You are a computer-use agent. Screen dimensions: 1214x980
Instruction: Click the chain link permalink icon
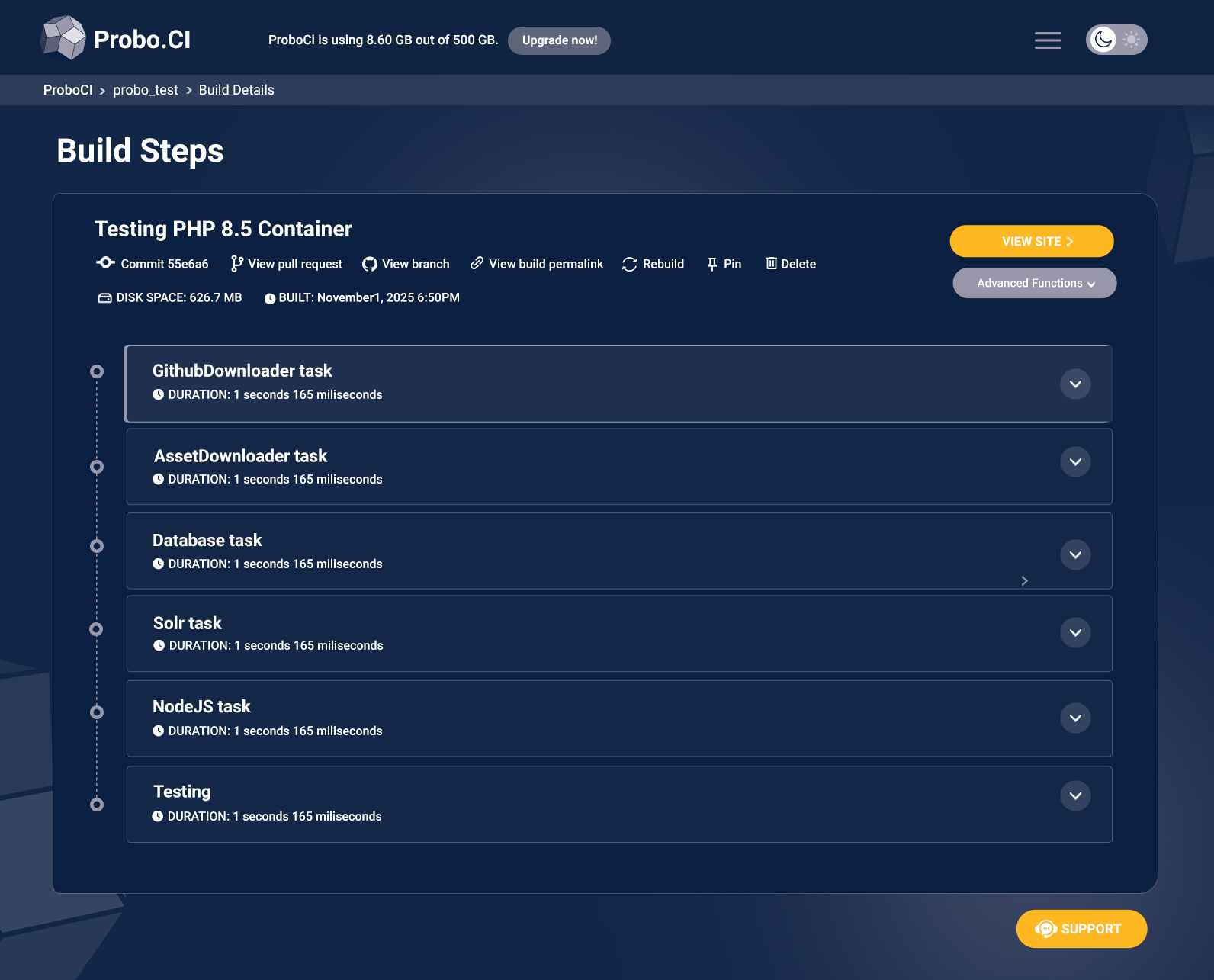coord(477,263)
